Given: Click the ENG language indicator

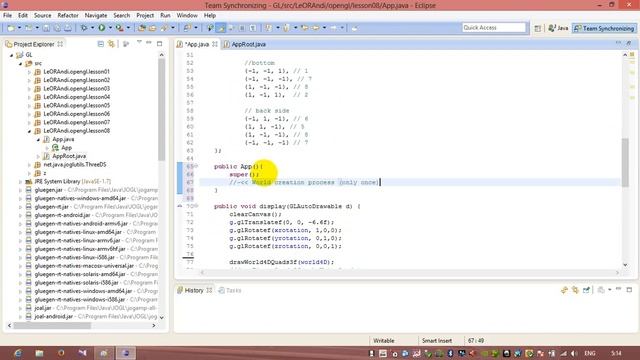Looking at the screenshot, I should tap(590, 353).
